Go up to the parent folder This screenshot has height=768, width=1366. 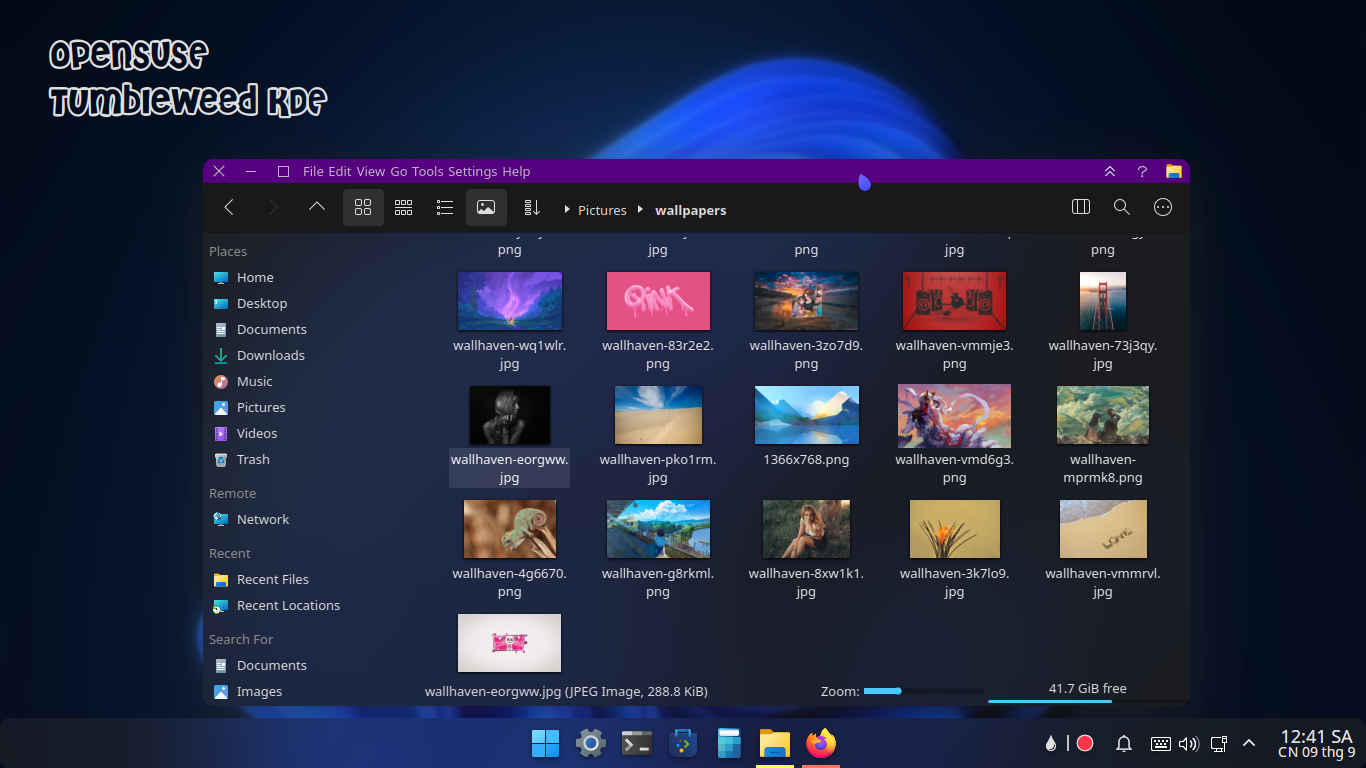tap(317, 208)
